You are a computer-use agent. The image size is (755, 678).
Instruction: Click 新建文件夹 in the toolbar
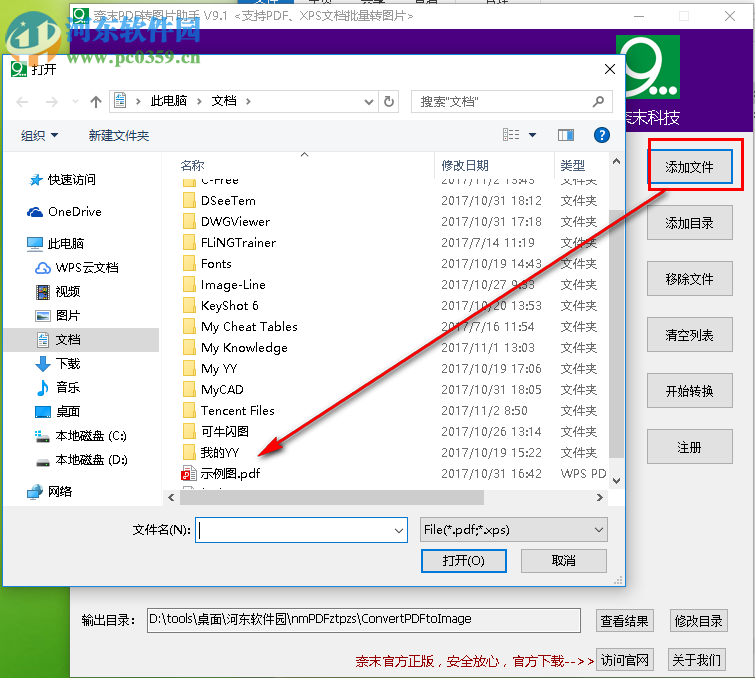pos(119,135)
